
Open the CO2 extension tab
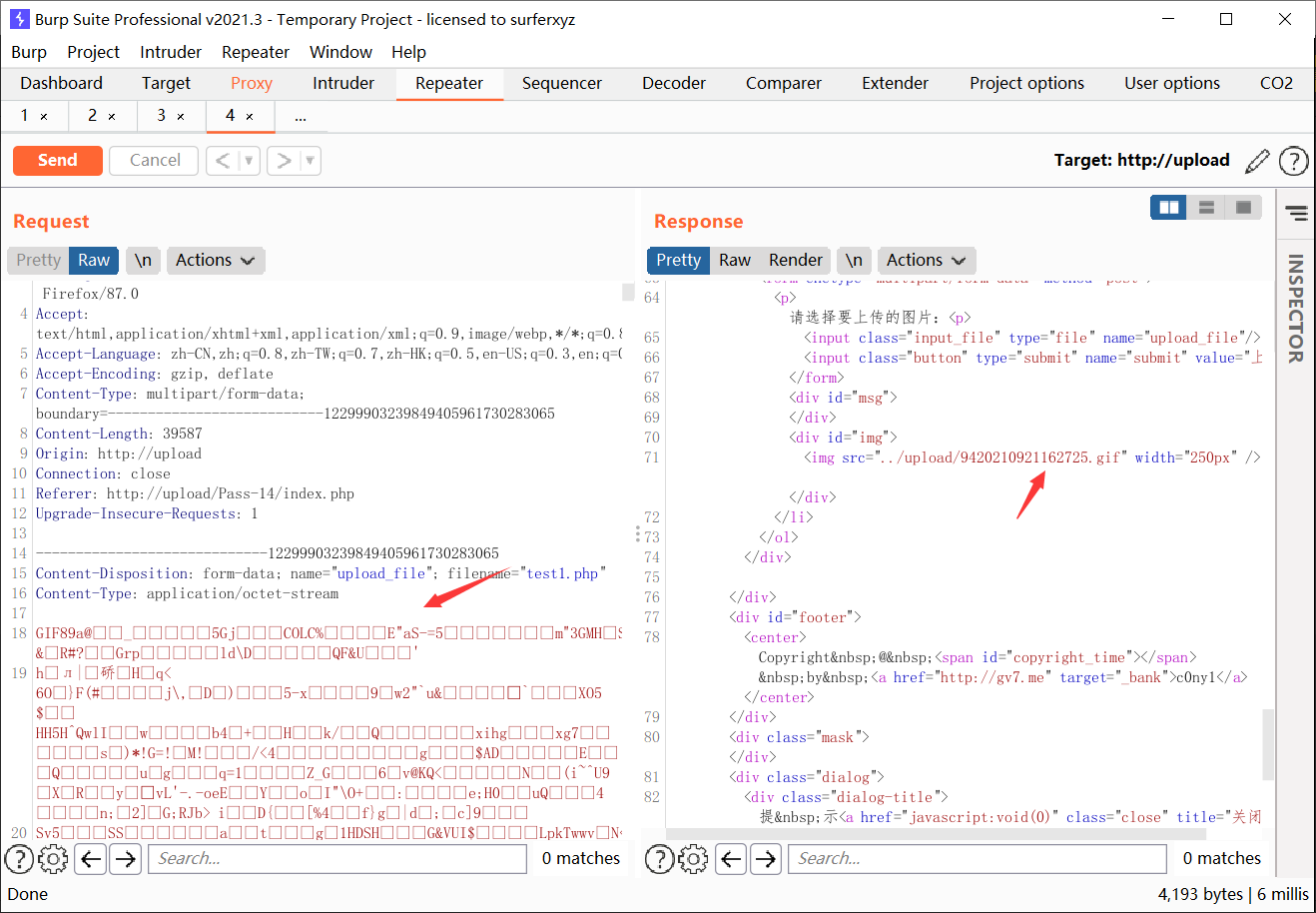[1276, 84]
